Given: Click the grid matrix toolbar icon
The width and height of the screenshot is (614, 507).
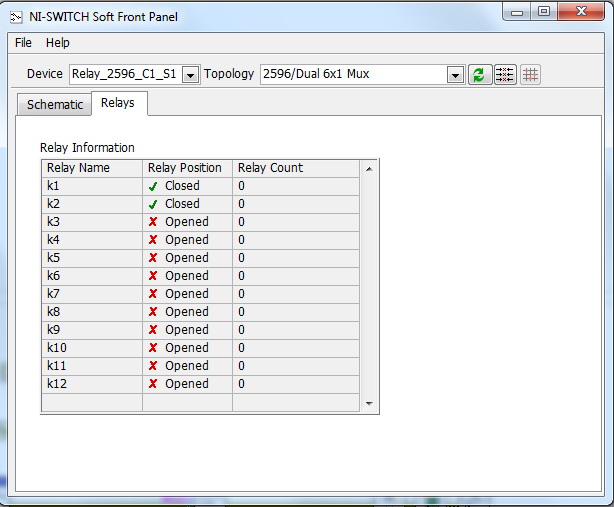Looking at the screenshot, I should [531, 74].
